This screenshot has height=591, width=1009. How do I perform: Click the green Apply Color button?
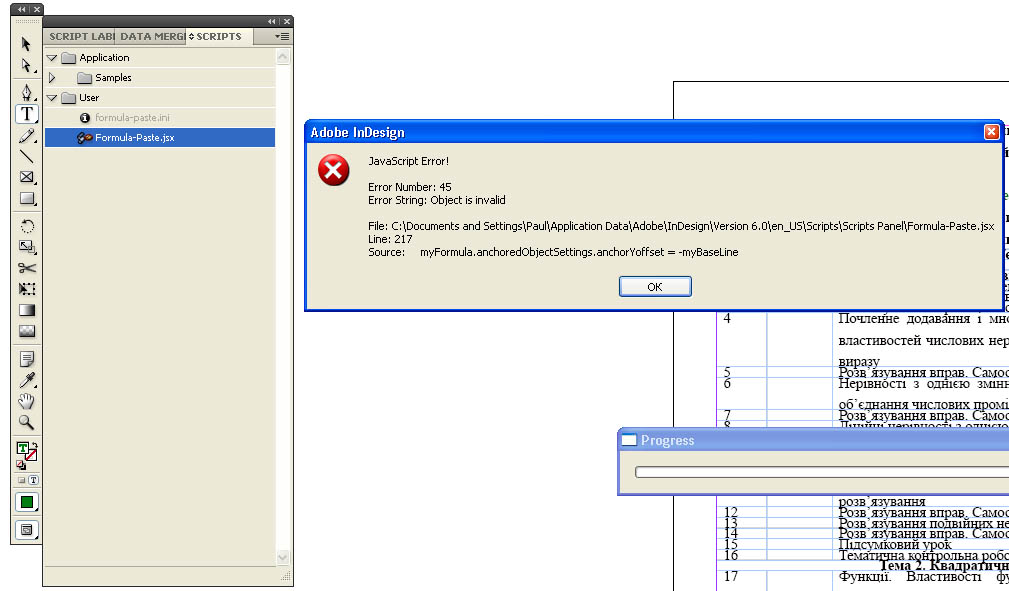[26, 502]
